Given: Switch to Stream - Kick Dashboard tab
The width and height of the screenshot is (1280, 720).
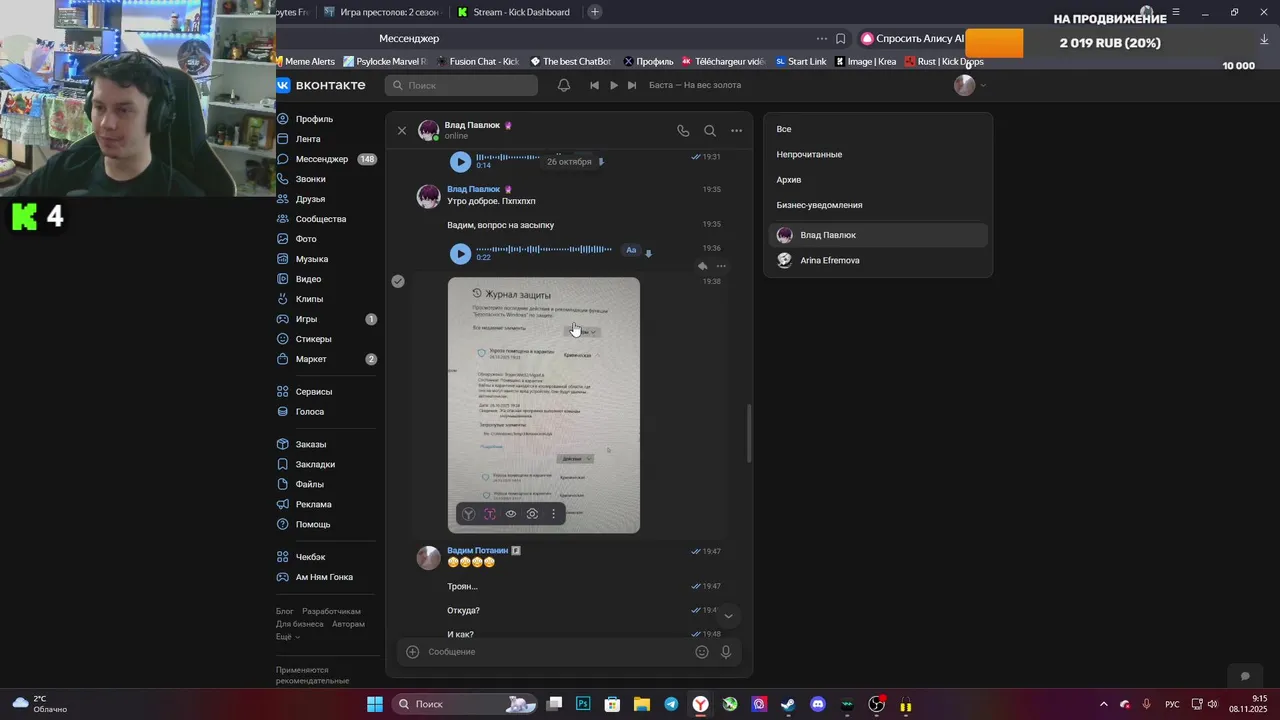Looking at the screenshot, I should [x=514, y=12].
